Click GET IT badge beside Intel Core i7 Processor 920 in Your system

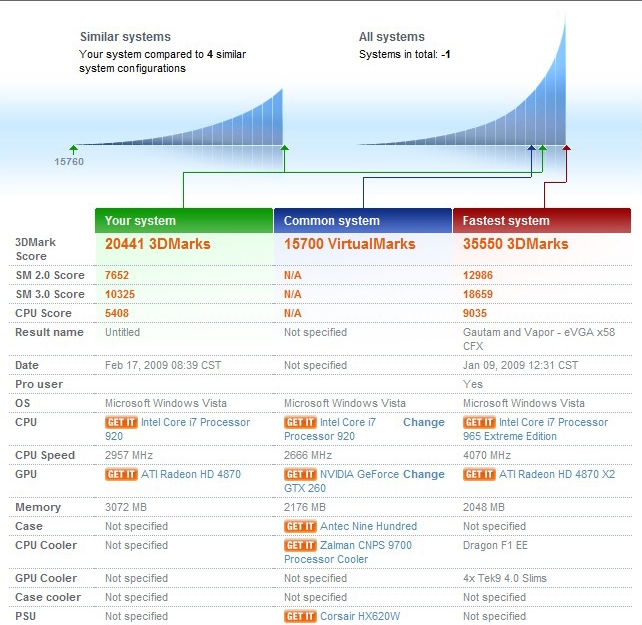[121, 422]
